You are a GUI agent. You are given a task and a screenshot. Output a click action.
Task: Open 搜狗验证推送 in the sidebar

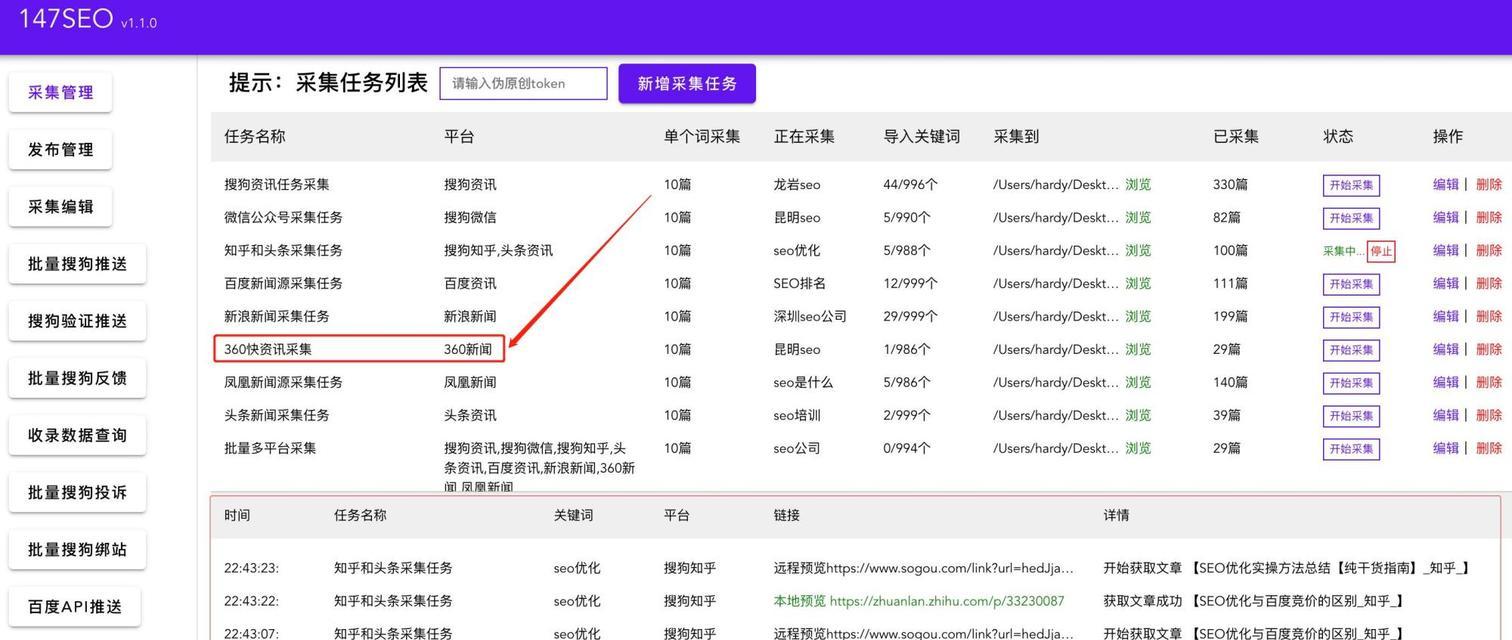(x=77, y=321)
